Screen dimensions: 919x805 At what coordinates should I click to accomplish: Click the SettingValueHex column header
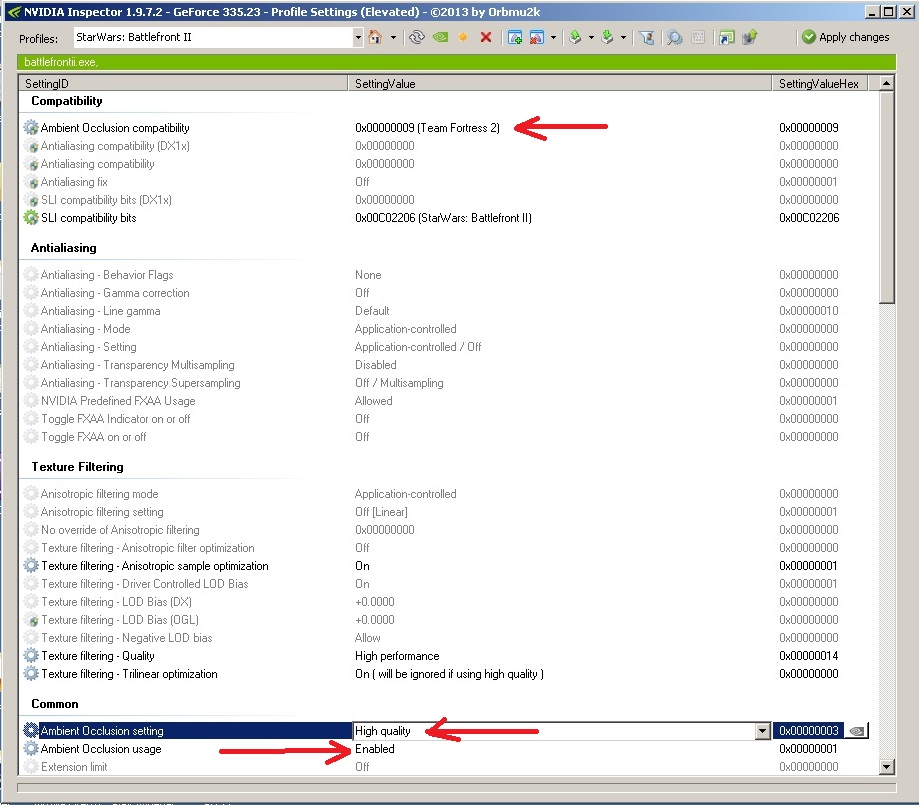[819, 84]
